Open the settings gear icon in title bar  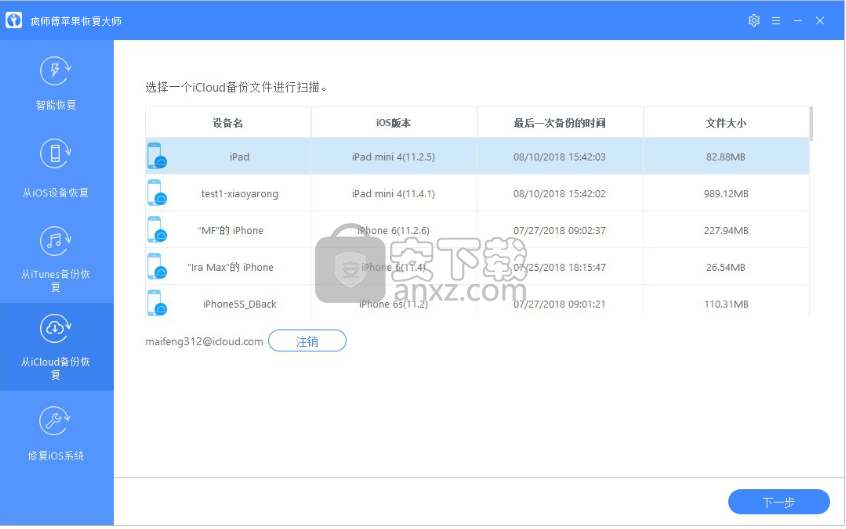[x=754, y=21]
